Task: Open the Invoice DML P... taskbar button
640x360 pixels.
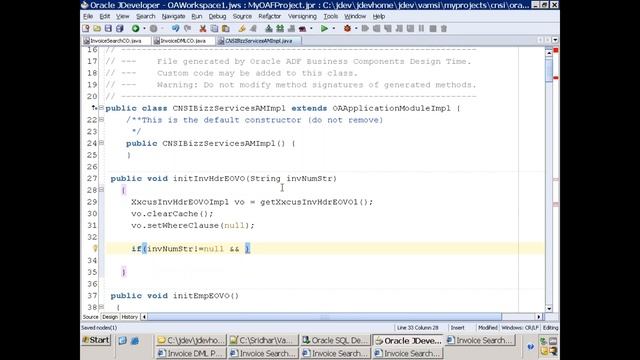Action: pyautogui.click(x=191, y=353)
